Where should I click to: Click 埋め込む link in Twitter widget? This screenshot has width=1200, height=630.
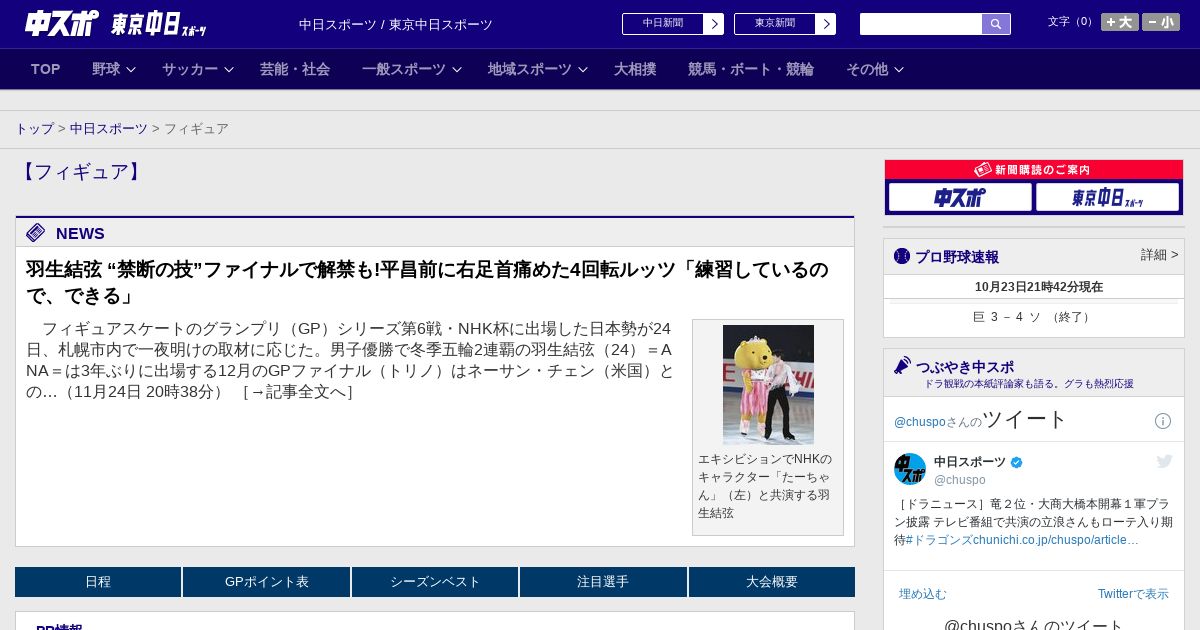[922, 594]
